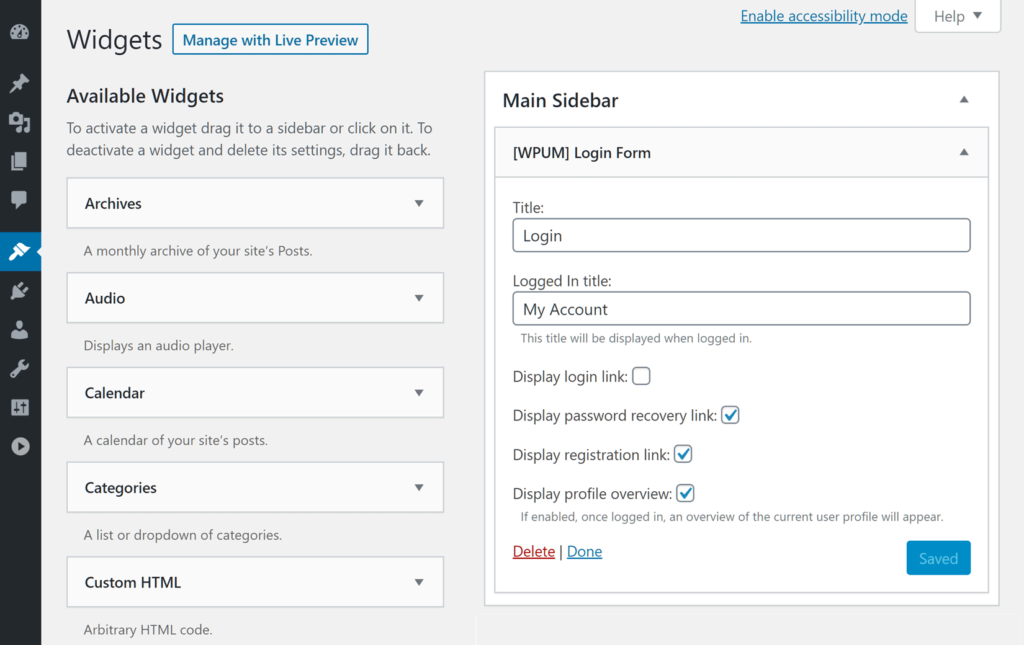Click the Delete link in the widget
The image size is (1024, 645).
pos(533,551)
